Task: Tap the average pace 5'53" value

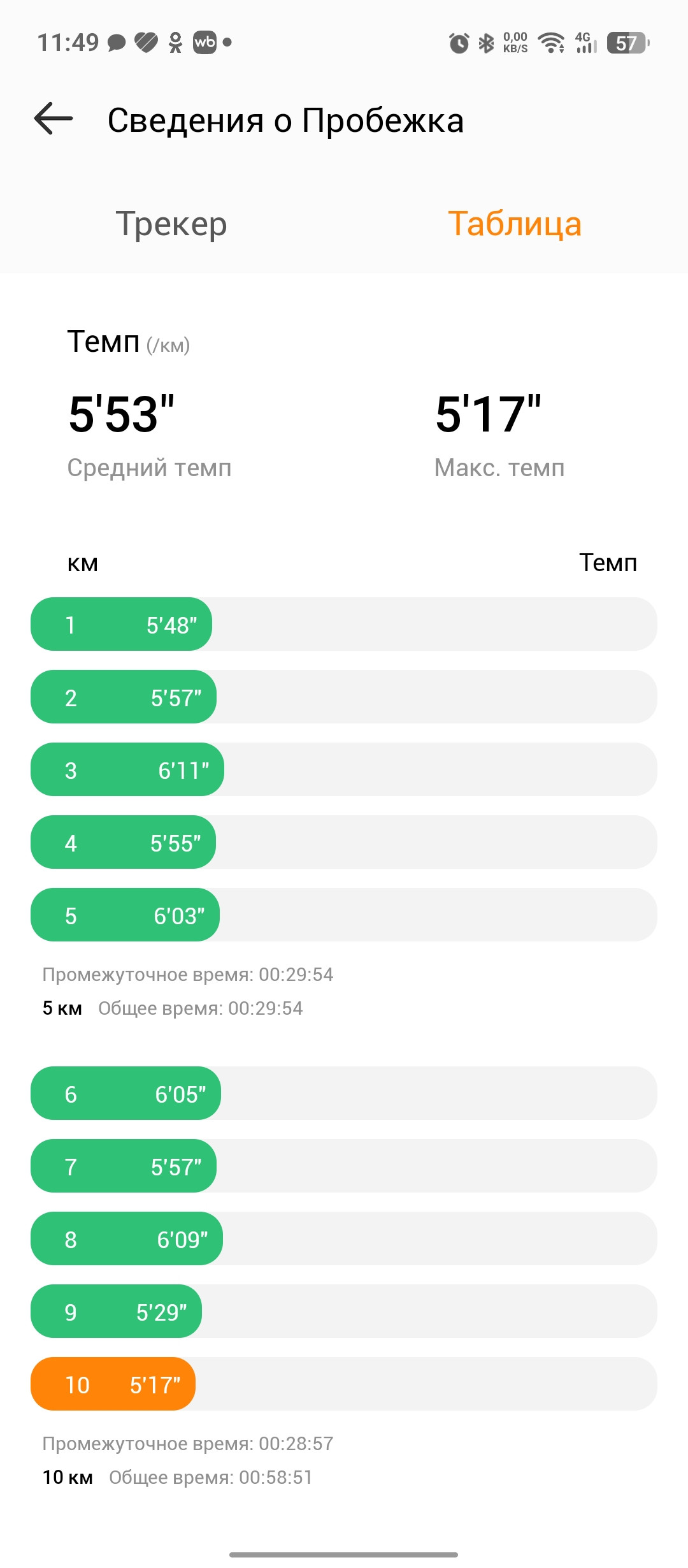Action: tap(121, 414)
